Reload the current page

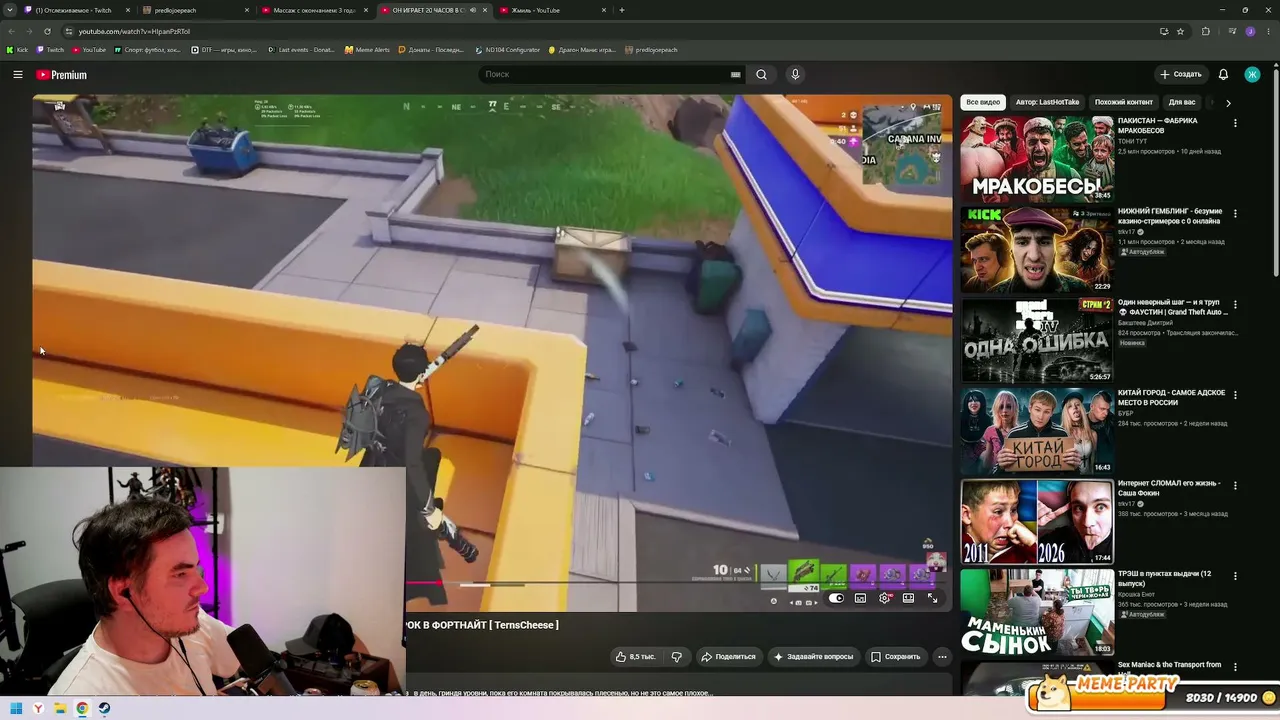click(47, 31)
